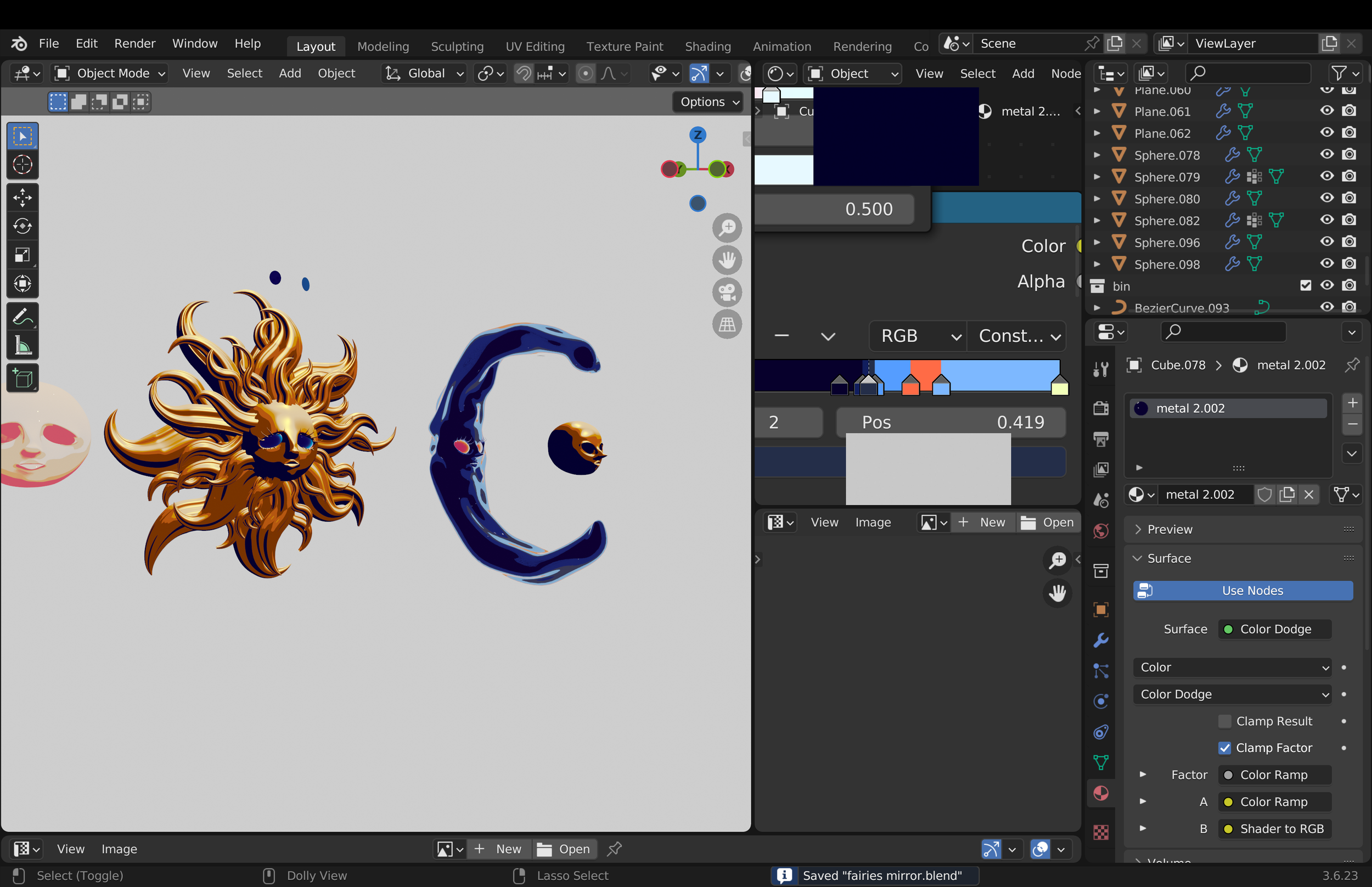The height and width of the screenshot is (887, 1372).
Task: Hide Sphere.078 in the viewport
Action: coord(1326,154)
